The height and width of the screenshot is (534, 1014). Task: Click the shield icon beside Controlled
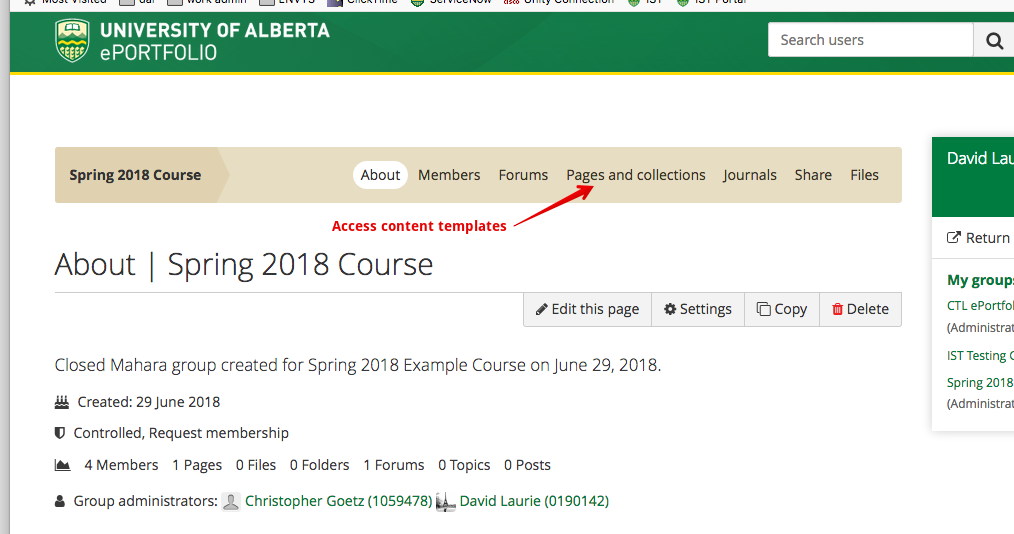[59, 433]
